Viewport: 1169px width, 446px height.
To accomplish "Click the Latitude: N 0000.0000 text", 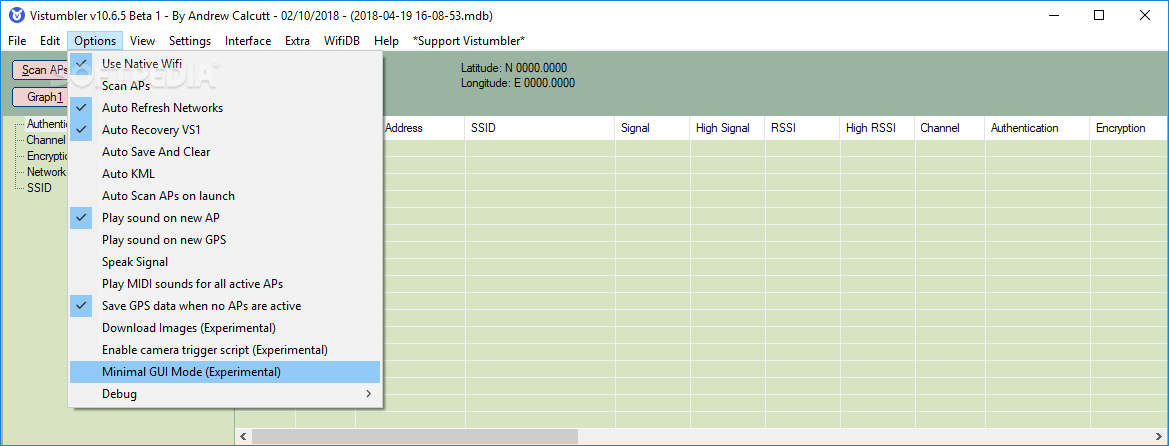I will point(513,68).
